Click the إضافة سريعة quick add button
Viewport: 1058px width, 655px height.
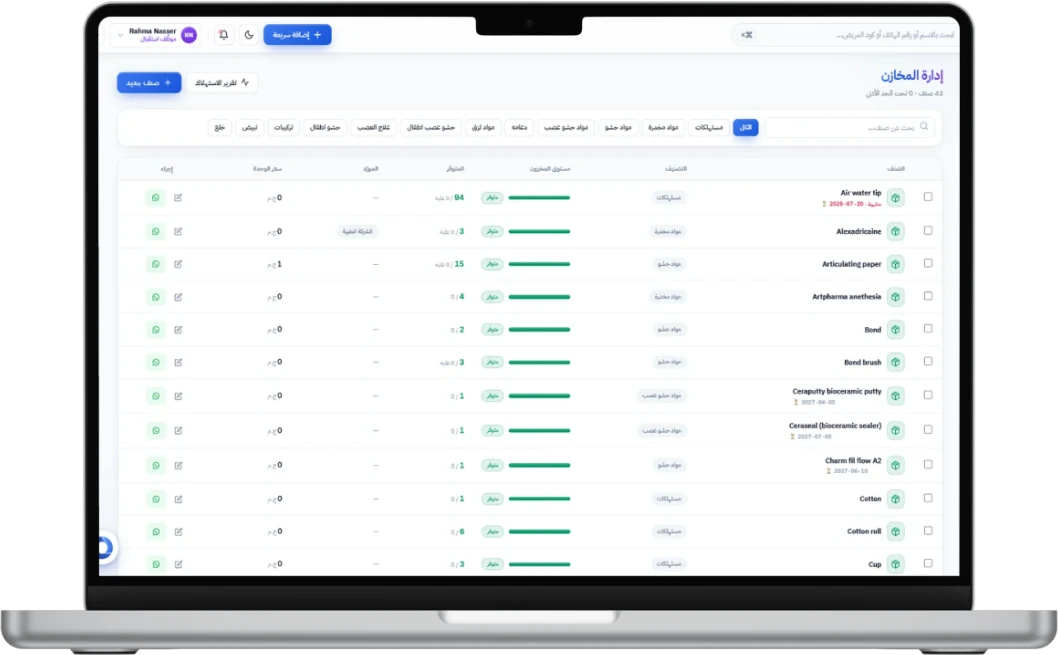click(x=298, y=34)
